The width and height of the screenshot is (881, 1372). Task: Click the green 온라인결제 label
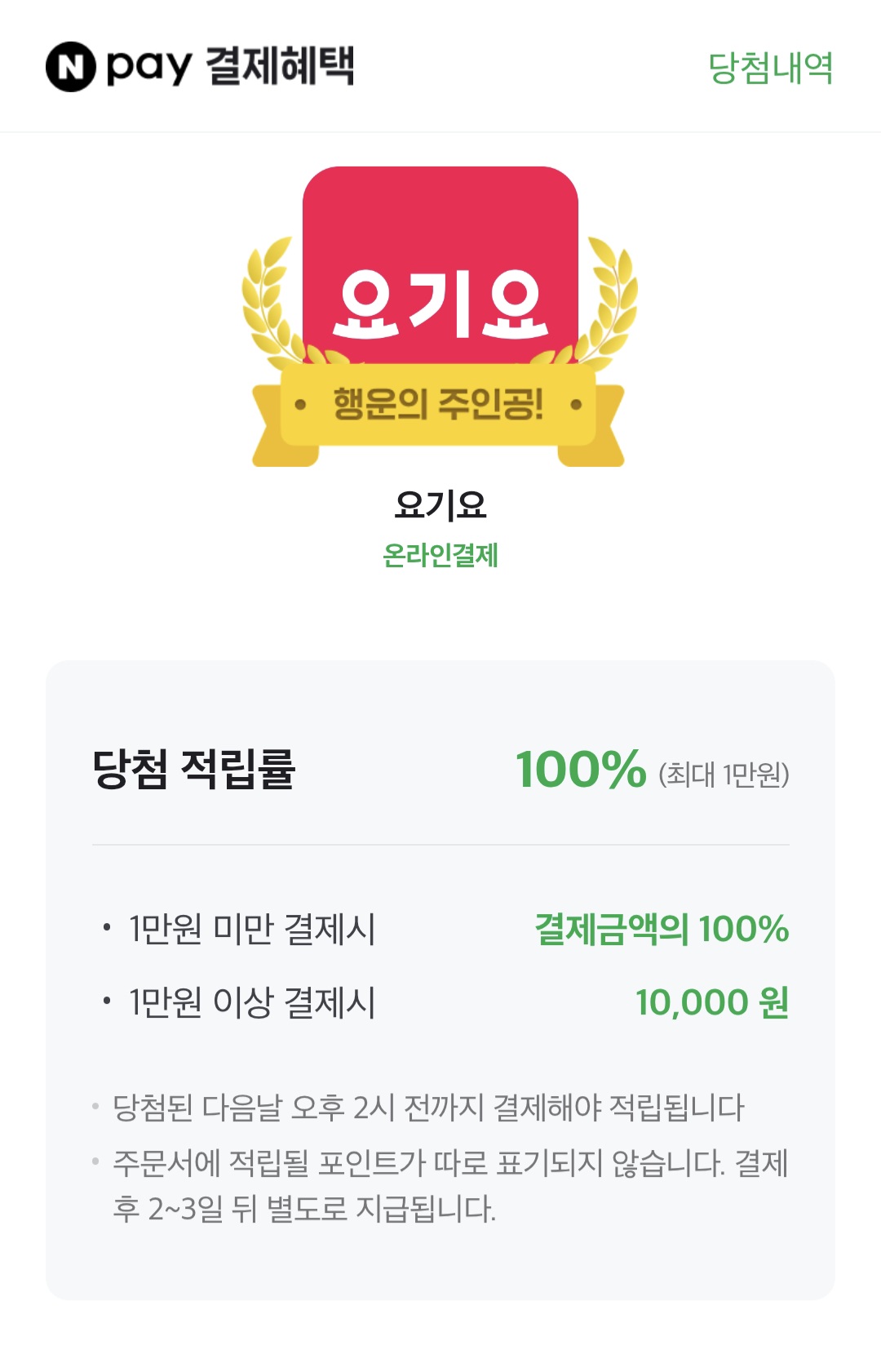pyautogui.click(x=440, y=556)
